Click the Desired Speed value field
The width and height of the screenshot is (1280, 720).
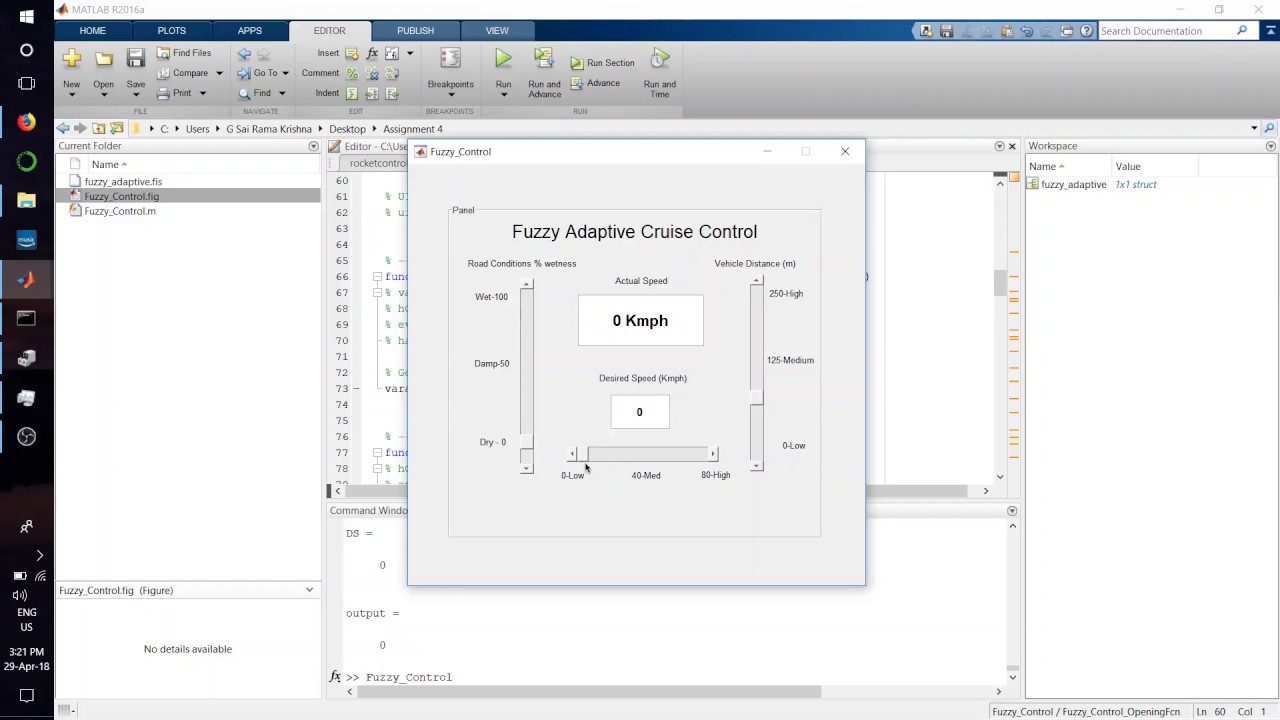[640, 412]
